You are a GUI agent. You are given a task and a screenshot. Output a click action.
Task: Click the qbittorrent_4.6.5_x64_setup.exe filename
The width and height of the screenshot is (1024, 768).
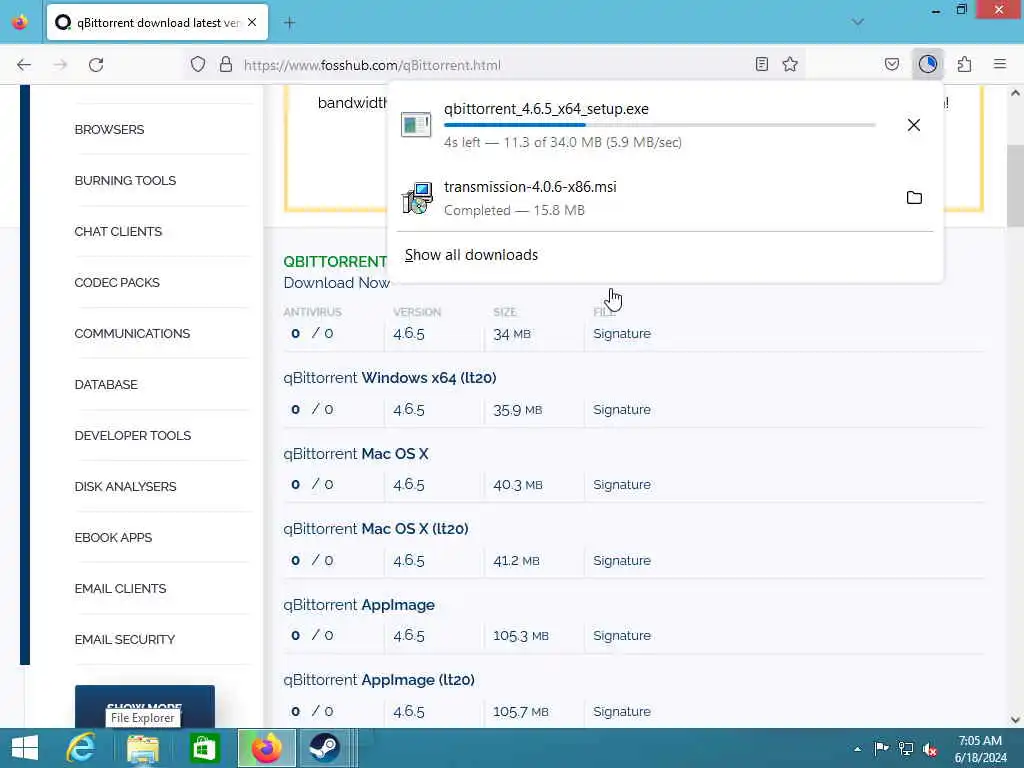pos(546,109)
